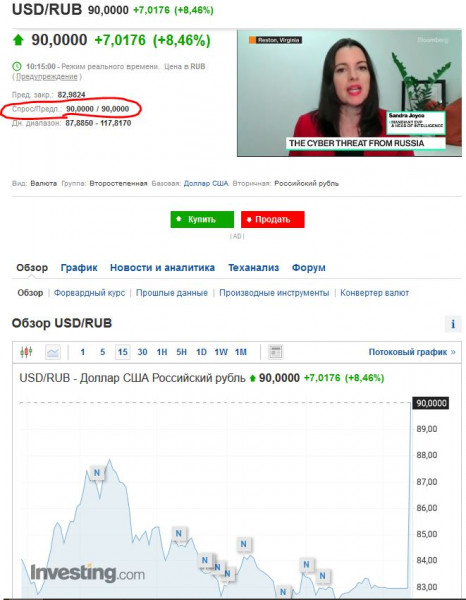Image resolution: width=466 pixels, height=600 pixels.
Task: Click the info icon beside Обзор USD/RUB
Action: tap(453, 324)
